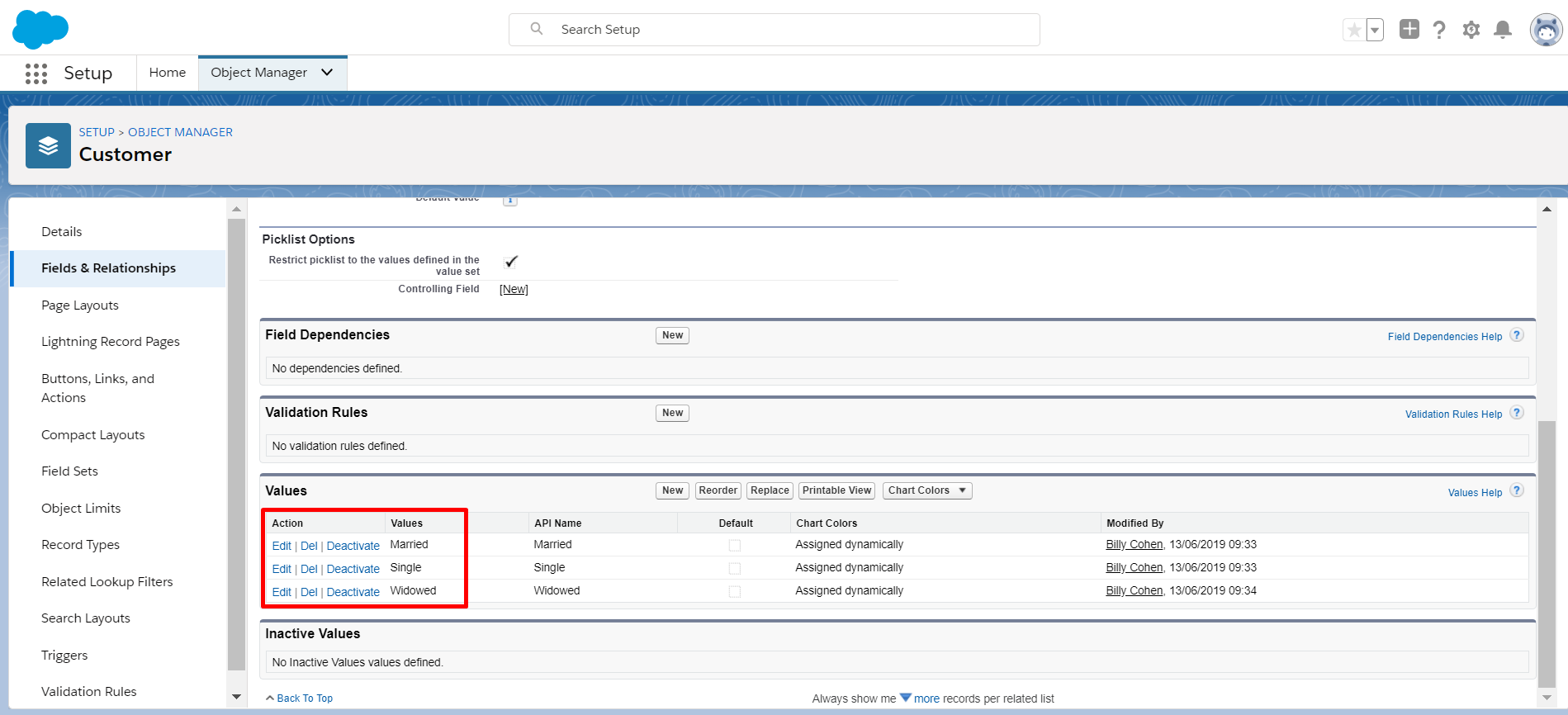
Task: Click Reorder button in Values section
Action: tap(718, 490)
